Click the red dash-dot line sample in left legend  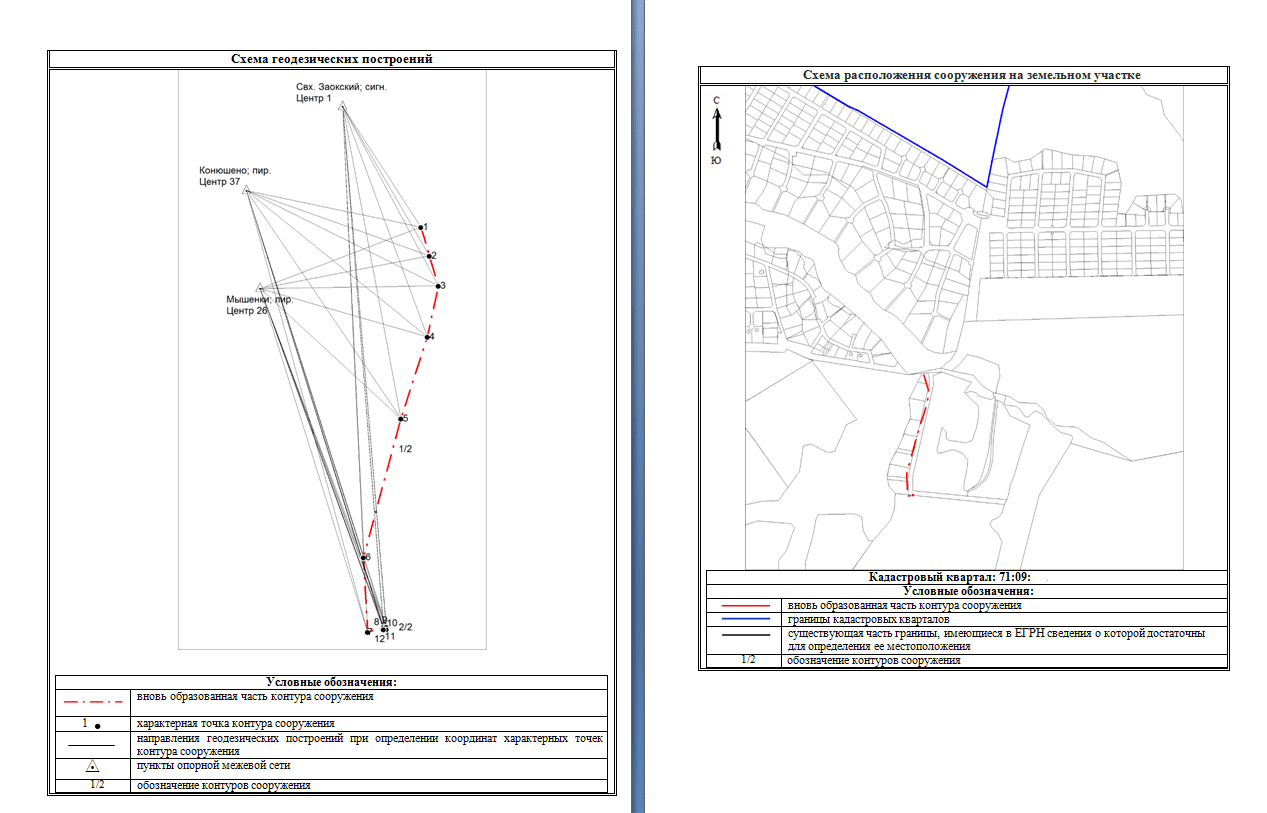point(92,701)
